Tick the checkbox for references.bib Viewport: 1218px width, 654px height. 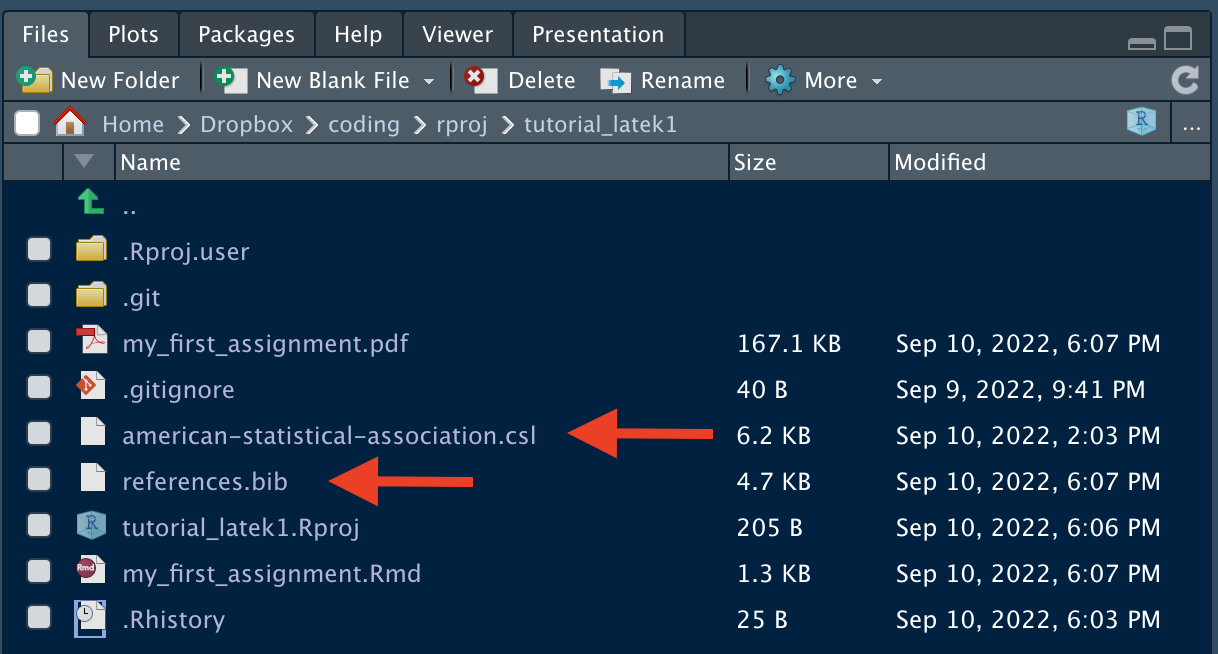(x=39, y=480)
